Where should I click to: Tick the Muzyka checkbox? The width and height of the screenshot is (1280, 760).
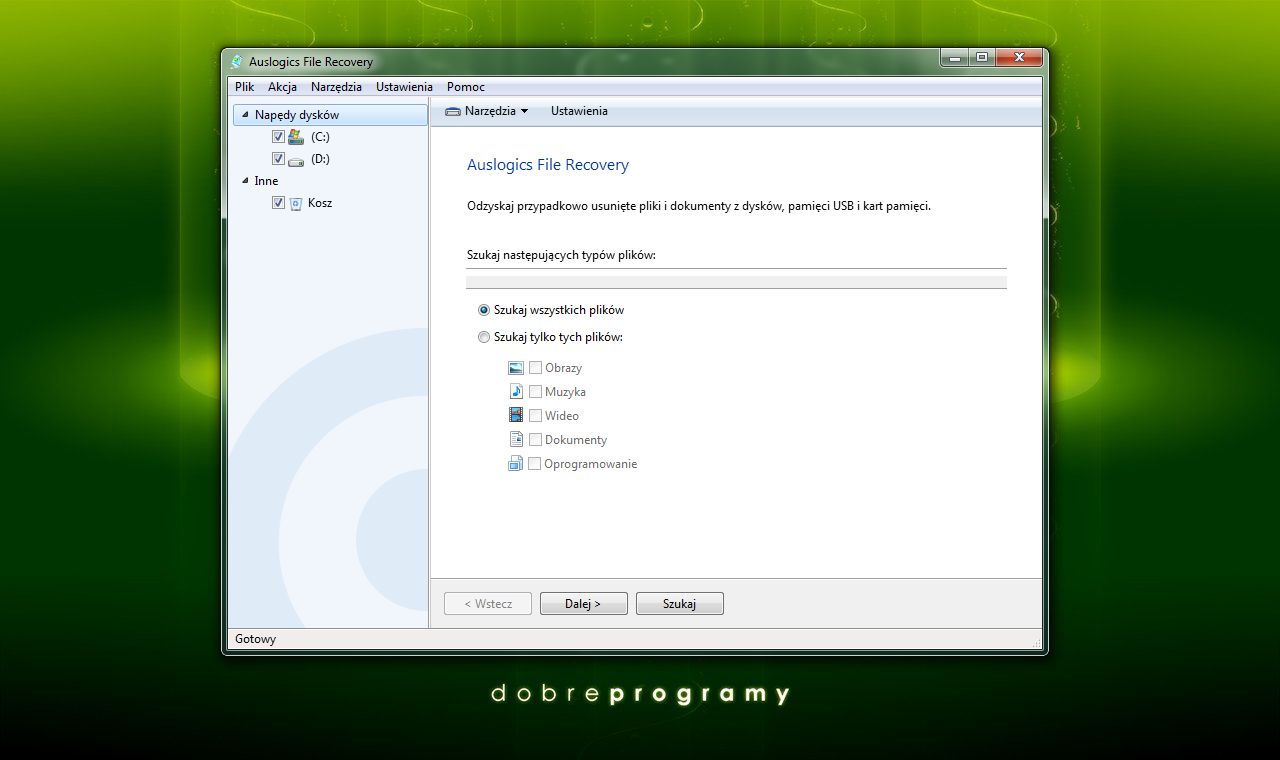point(535,392)
